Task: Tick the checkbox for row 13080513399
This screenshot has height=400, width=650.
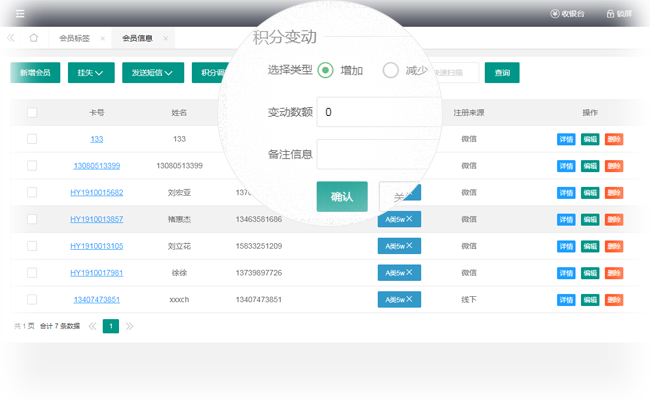Action: (32, 166)
